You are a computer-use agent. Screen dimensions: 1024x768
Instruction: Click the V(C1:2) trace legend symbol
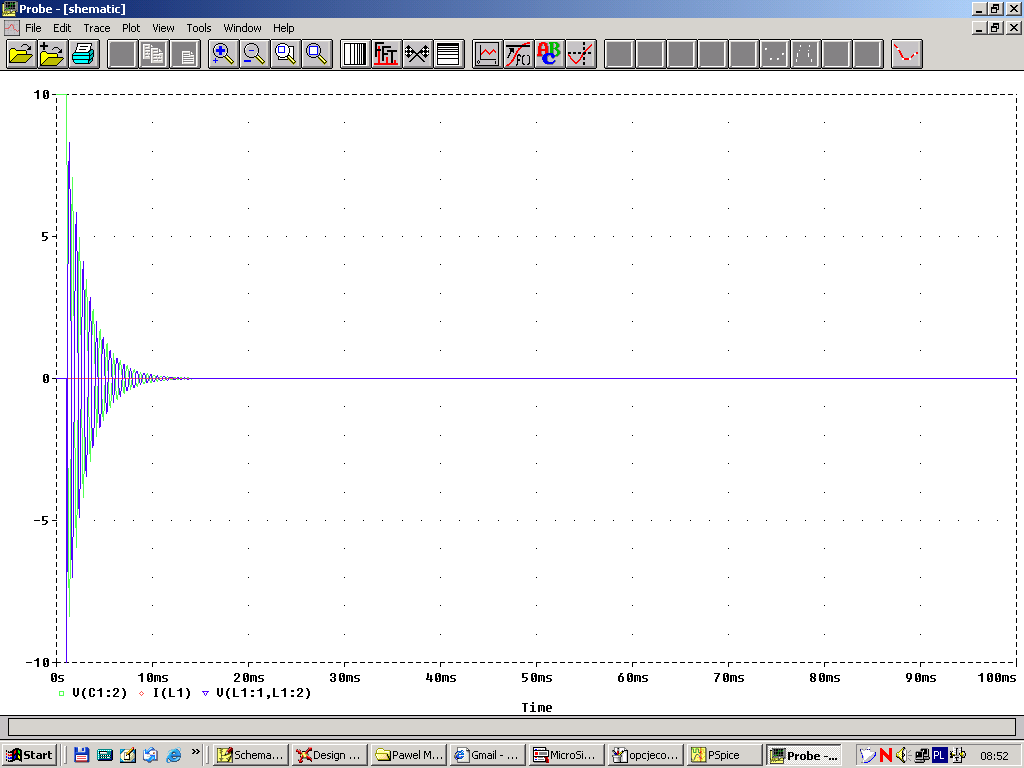[x=61, y=693]
